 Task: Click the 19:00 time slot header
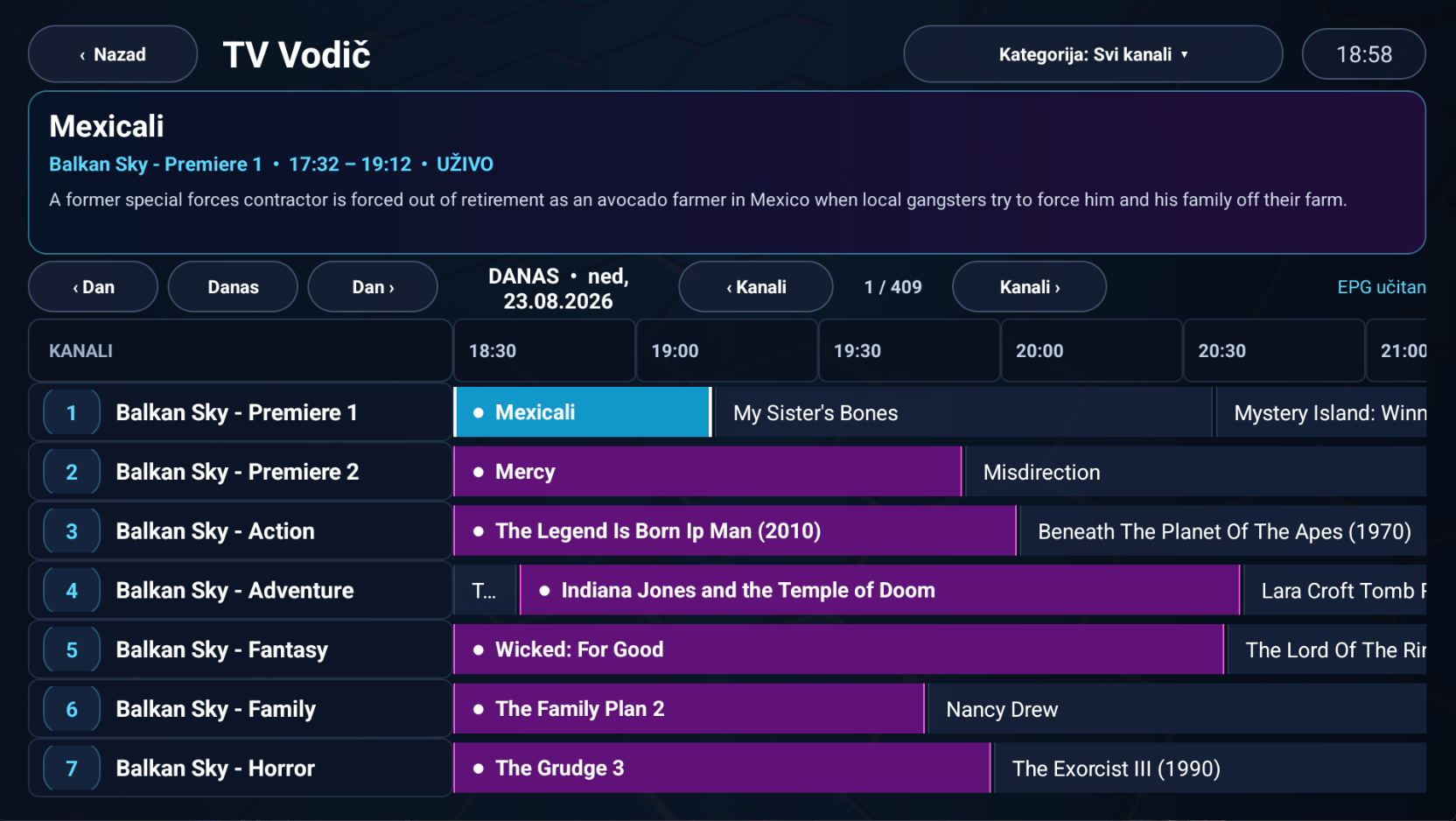(727, 351)
